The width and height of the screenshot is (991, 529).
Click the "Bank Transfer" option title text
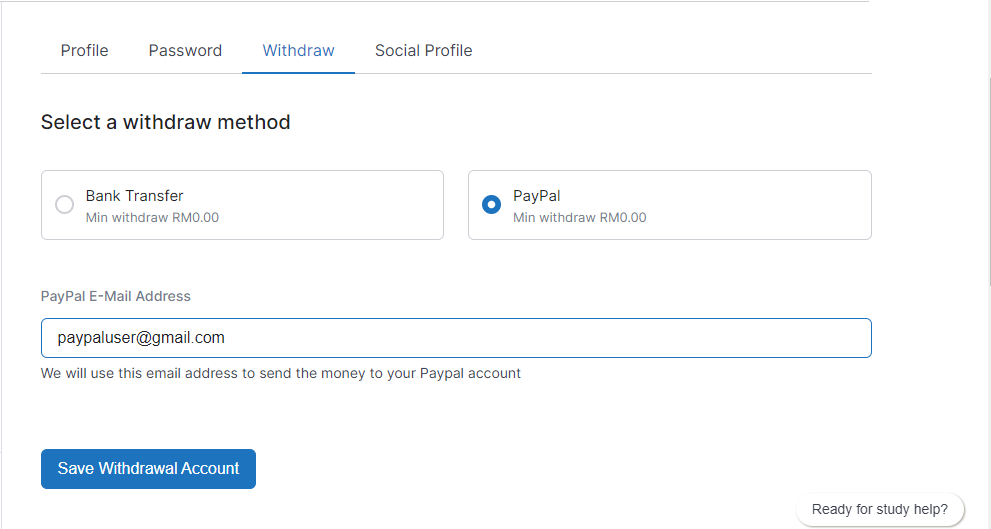(x=134, y=196)
